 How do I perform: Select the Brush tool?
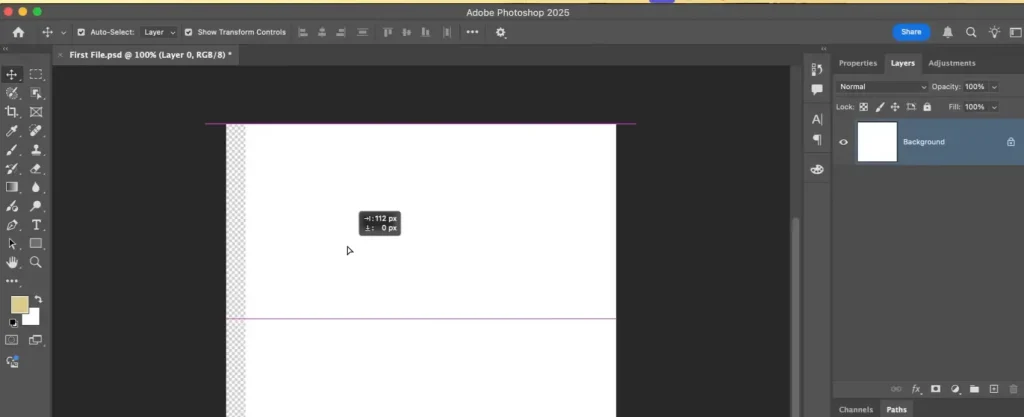click(12, 149)
